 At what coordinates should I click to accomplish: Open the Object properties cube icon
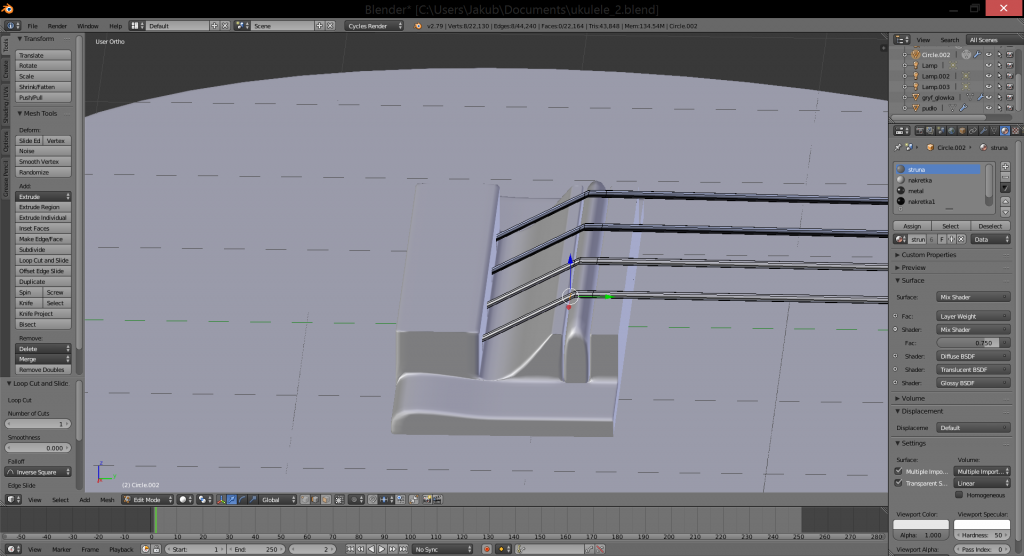(x=962, y=131)
